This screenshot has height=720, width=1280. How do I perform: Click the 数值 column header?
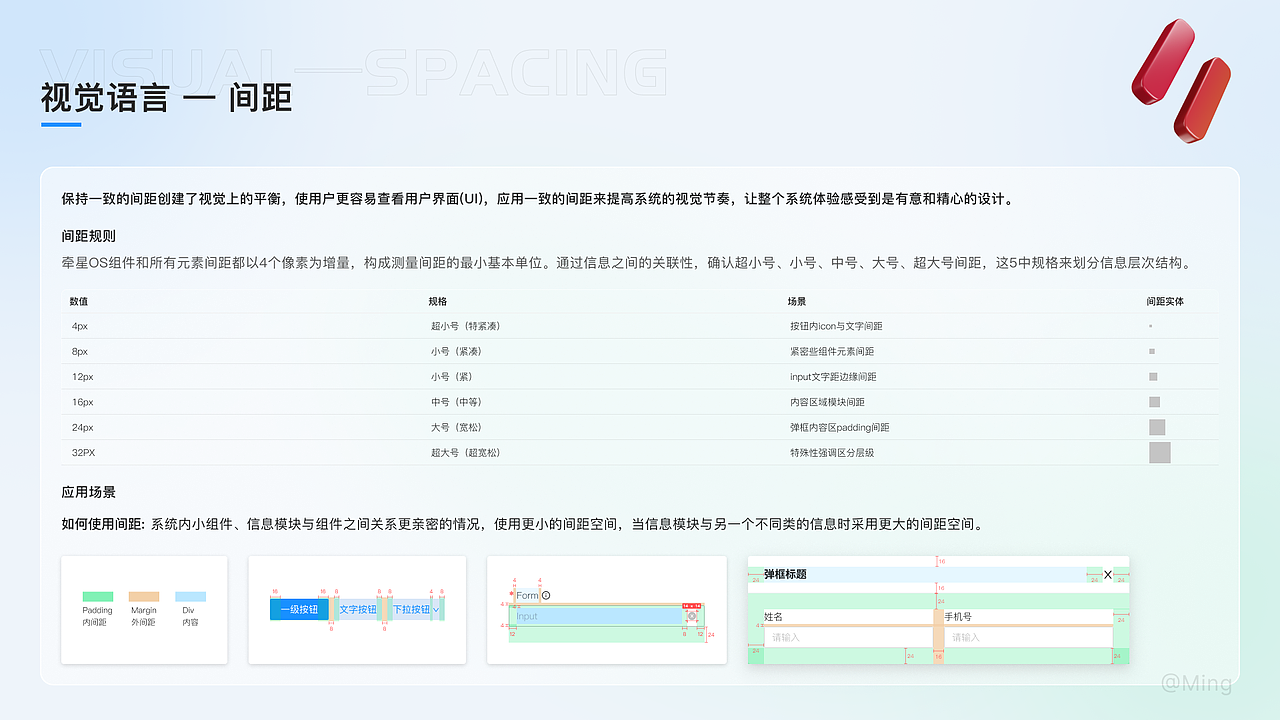tap(79, 301)
